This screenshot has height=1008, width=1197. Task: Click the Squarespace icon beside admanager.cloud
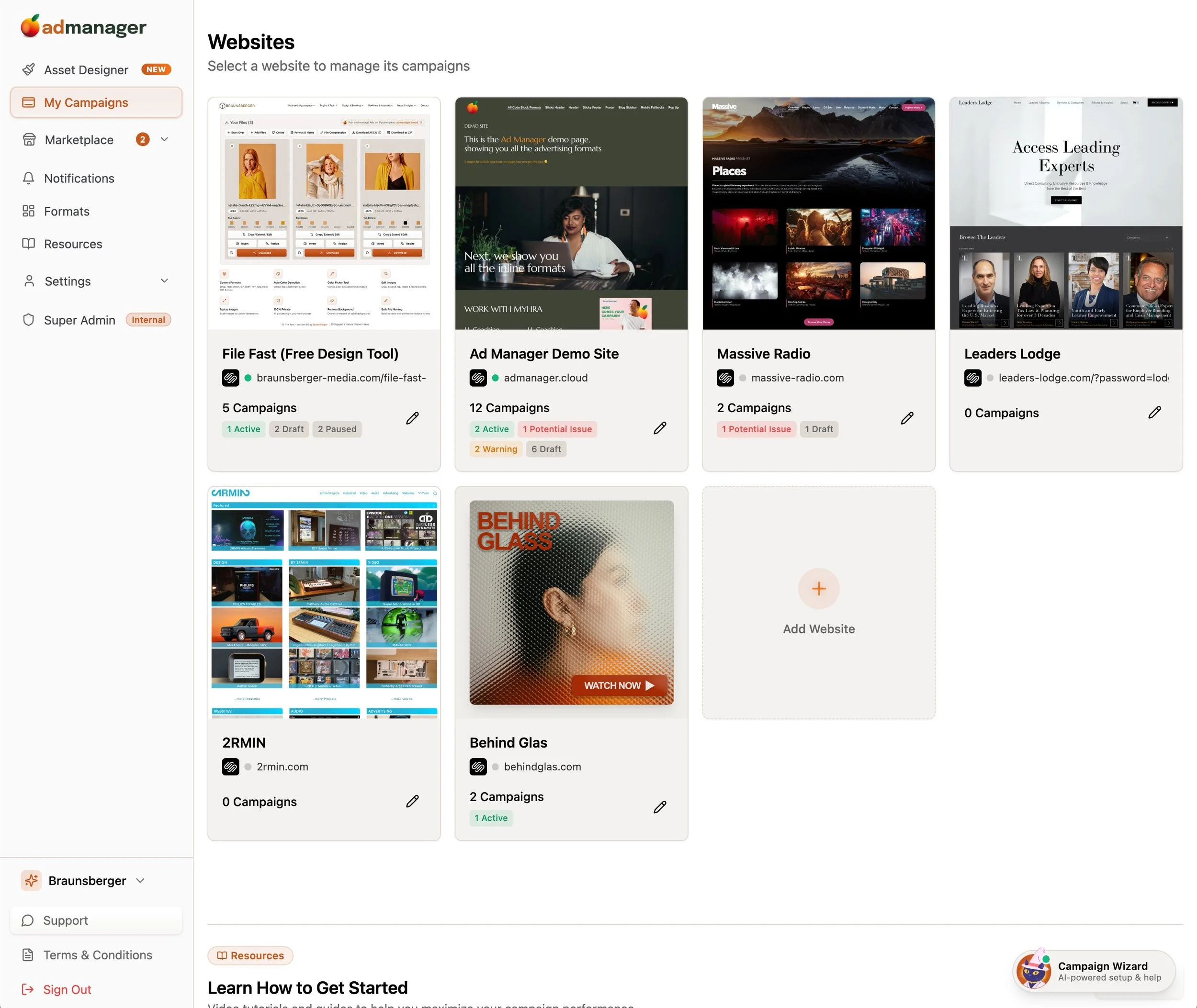tap(478, 378)
